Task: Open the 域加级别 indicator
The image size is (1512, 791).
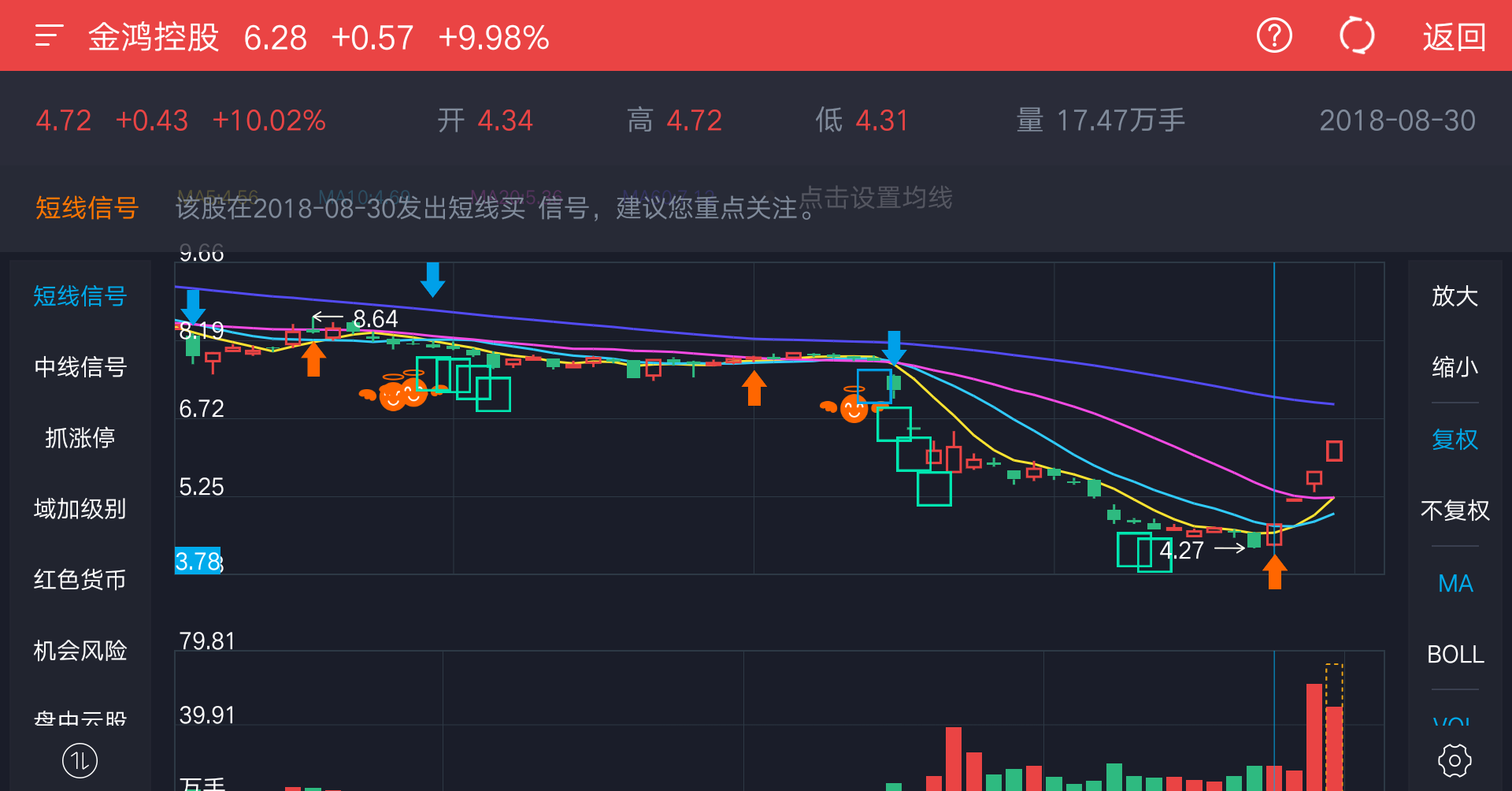Action: coord(80,509)
